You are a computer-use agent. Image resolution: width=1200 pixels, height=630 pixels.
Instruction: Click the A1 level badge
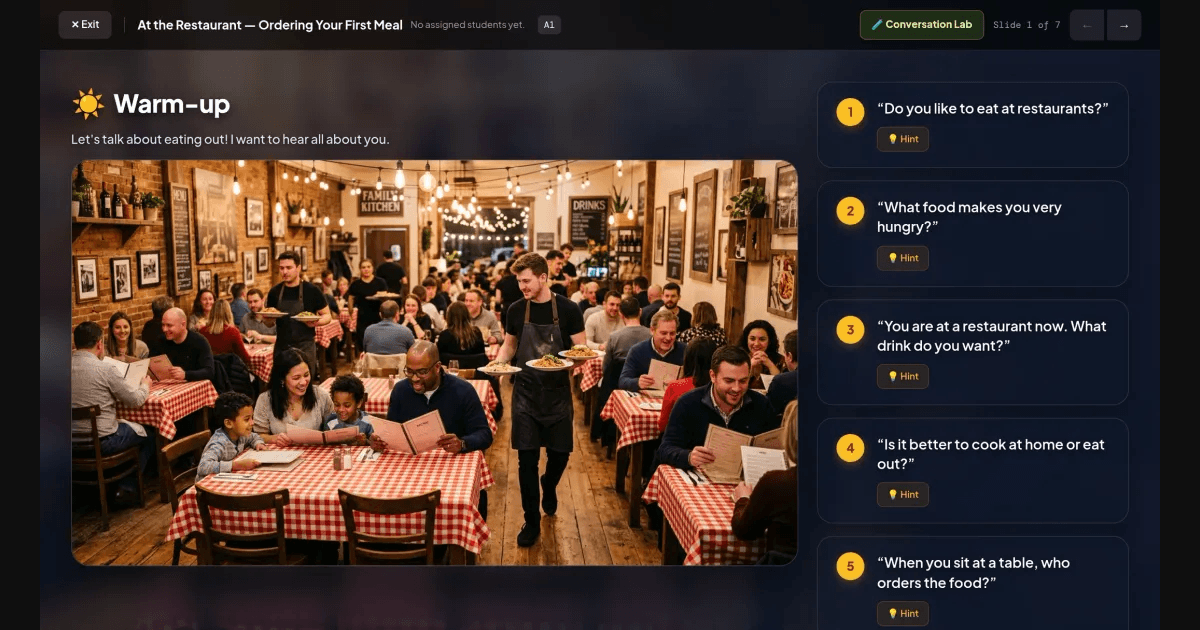click(549, 25)
